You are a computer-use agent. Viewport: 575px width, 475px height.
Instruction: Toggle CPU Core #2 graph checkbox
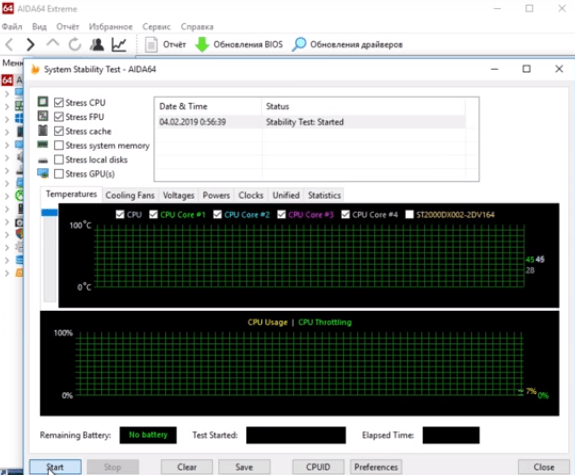[x=217, y=214]
